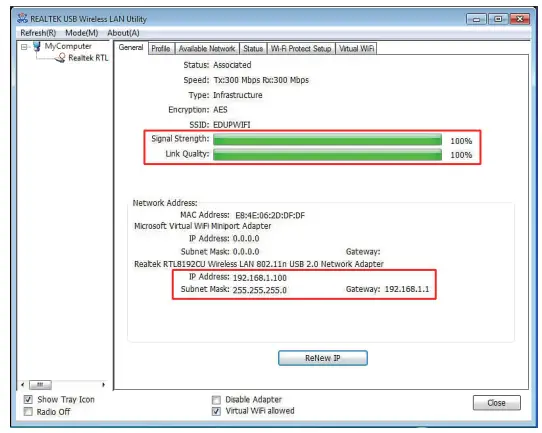Select the MyComputer tree label
Viewport: 542px width, 433px height.
click(68, 46)
